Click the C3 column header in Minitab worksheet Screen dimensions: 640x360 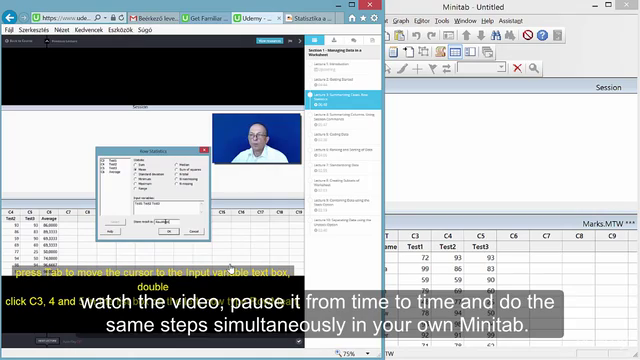coord(415,236)
